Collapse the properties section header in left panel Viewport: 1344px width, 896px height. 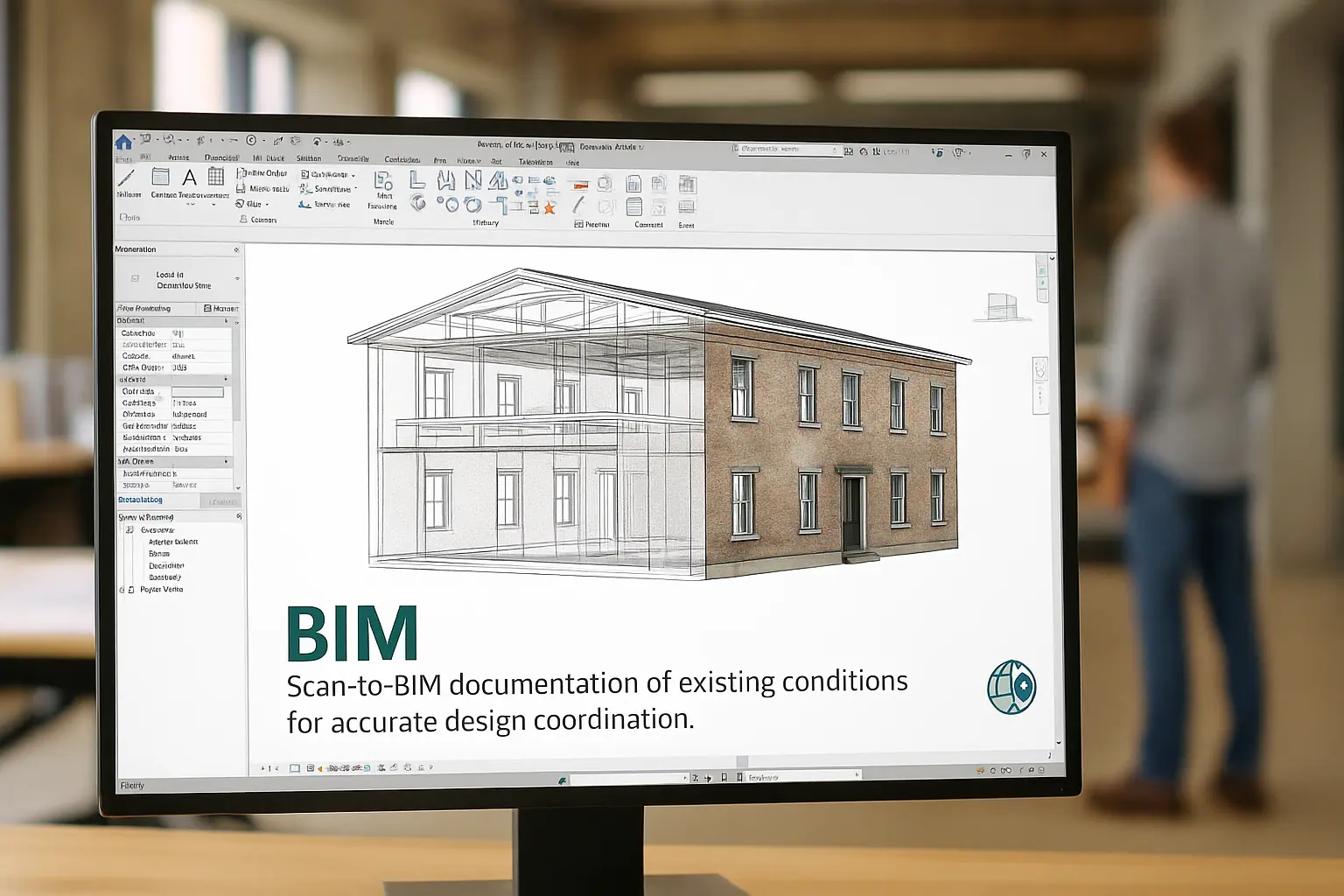pos(226,320)
